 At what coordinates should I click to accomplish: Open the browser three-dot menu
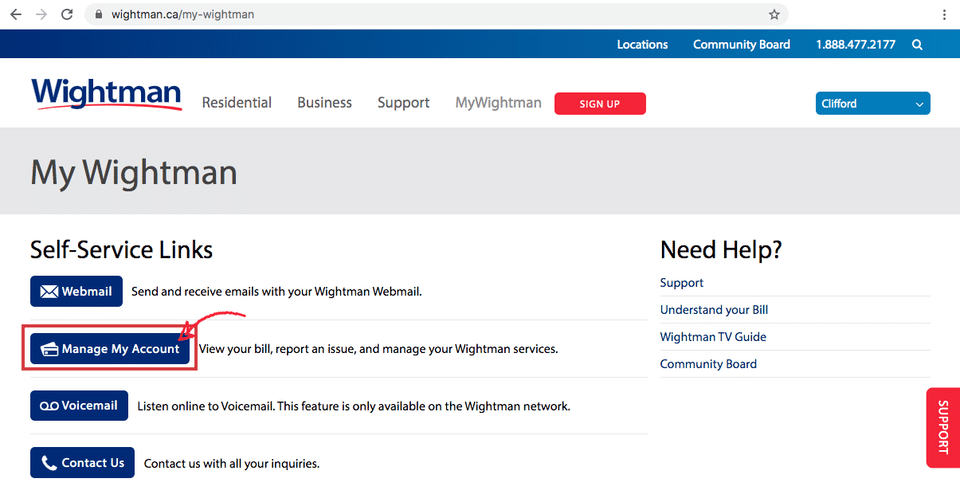(944, 14)
